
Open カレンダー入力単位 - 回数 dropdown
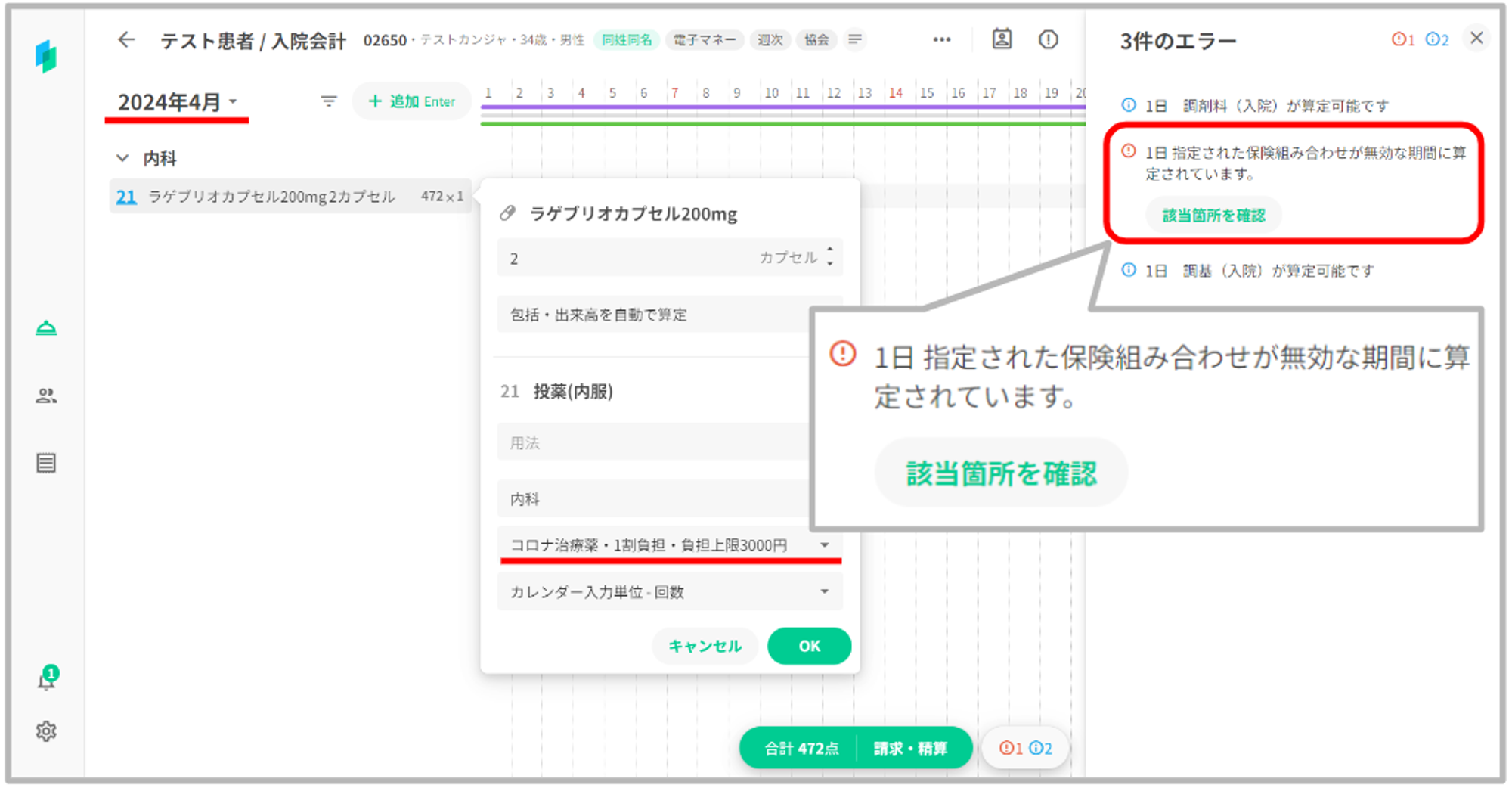point(670,591)
